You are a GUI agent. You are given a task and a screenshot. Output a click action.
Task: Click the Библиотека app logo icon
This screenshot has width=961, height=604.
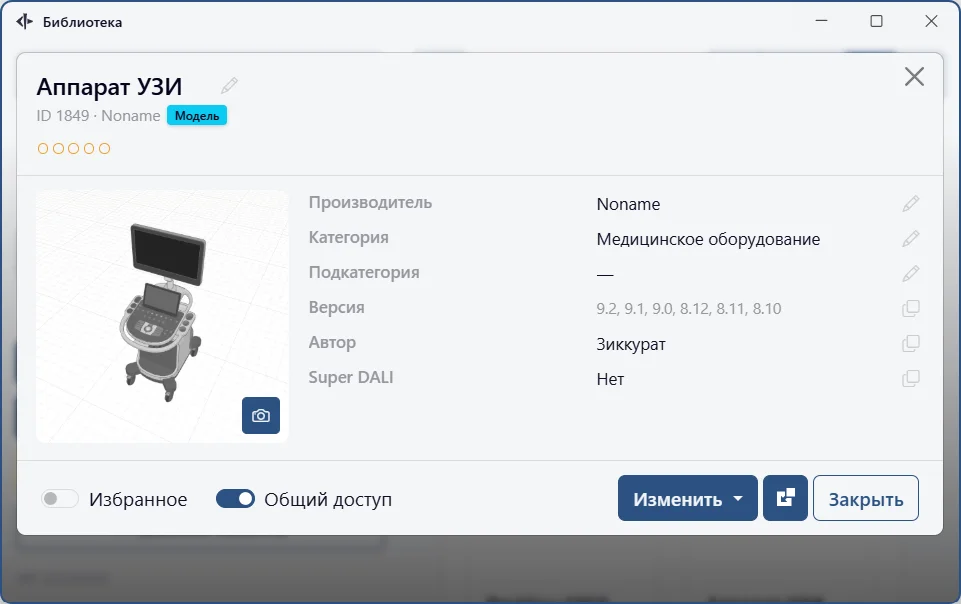[x=25, y=22]
